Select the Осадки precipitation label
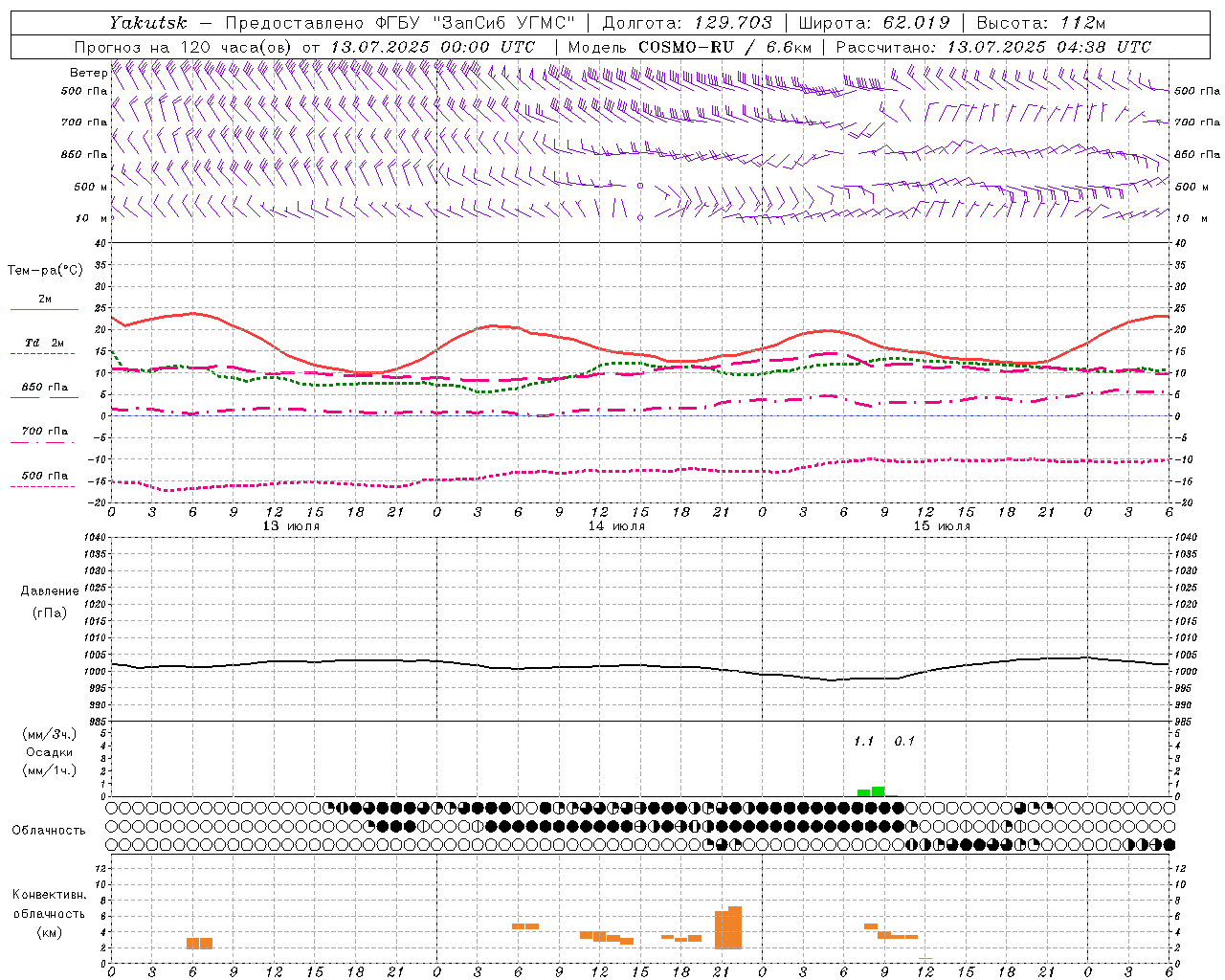Screen dimensions: 1225x980 click(x=49, y=752)
